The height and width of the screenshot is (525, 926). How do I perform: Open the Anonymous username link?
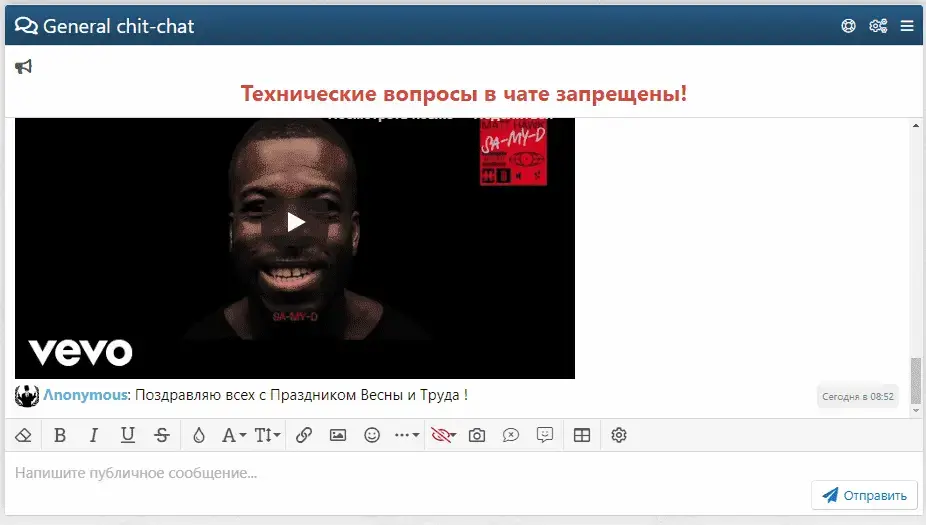pos(86,395)
